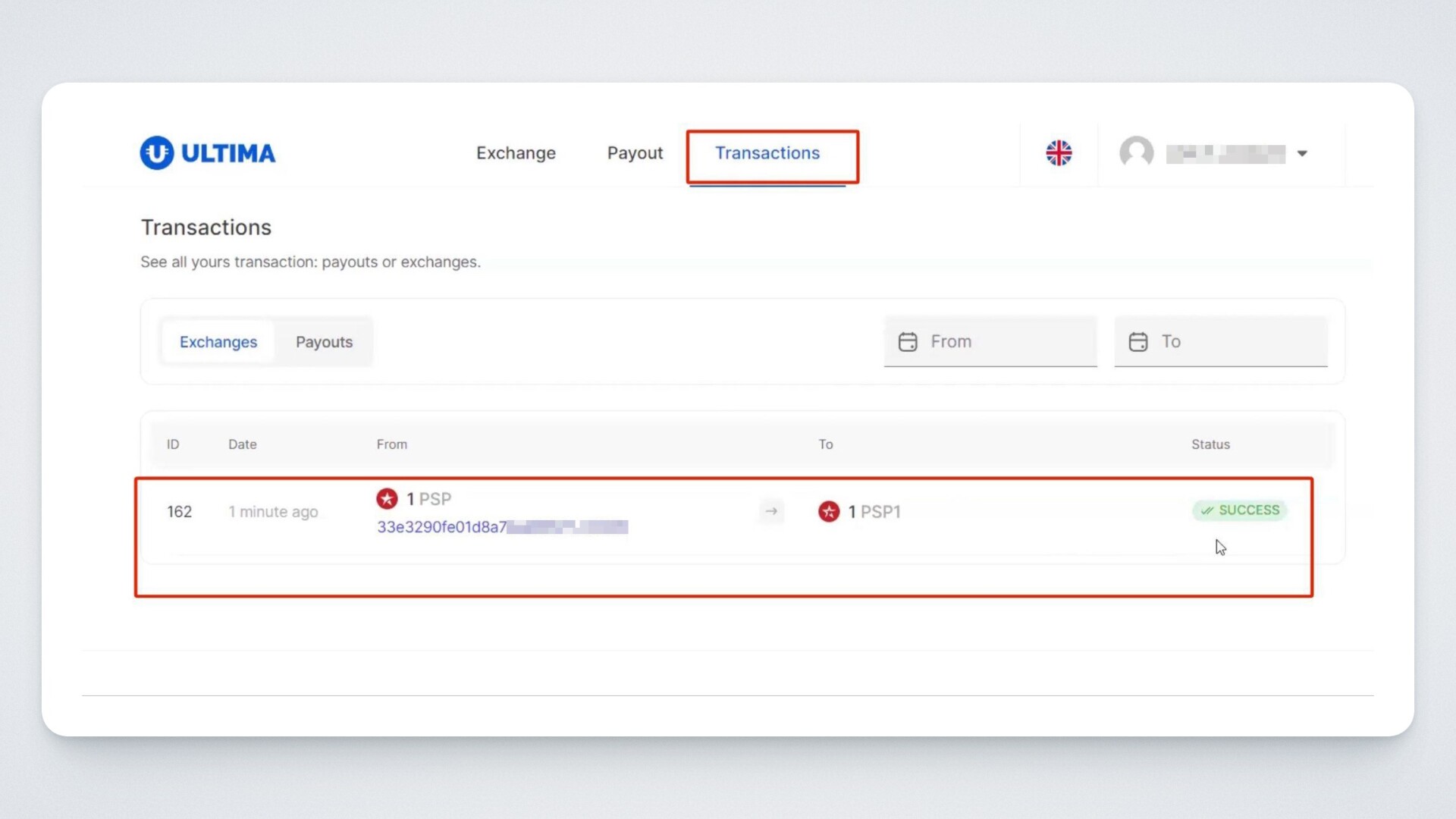Click the Ultima logo icon
Screen dimensions: 1456x819
click(x=157, y=153)
